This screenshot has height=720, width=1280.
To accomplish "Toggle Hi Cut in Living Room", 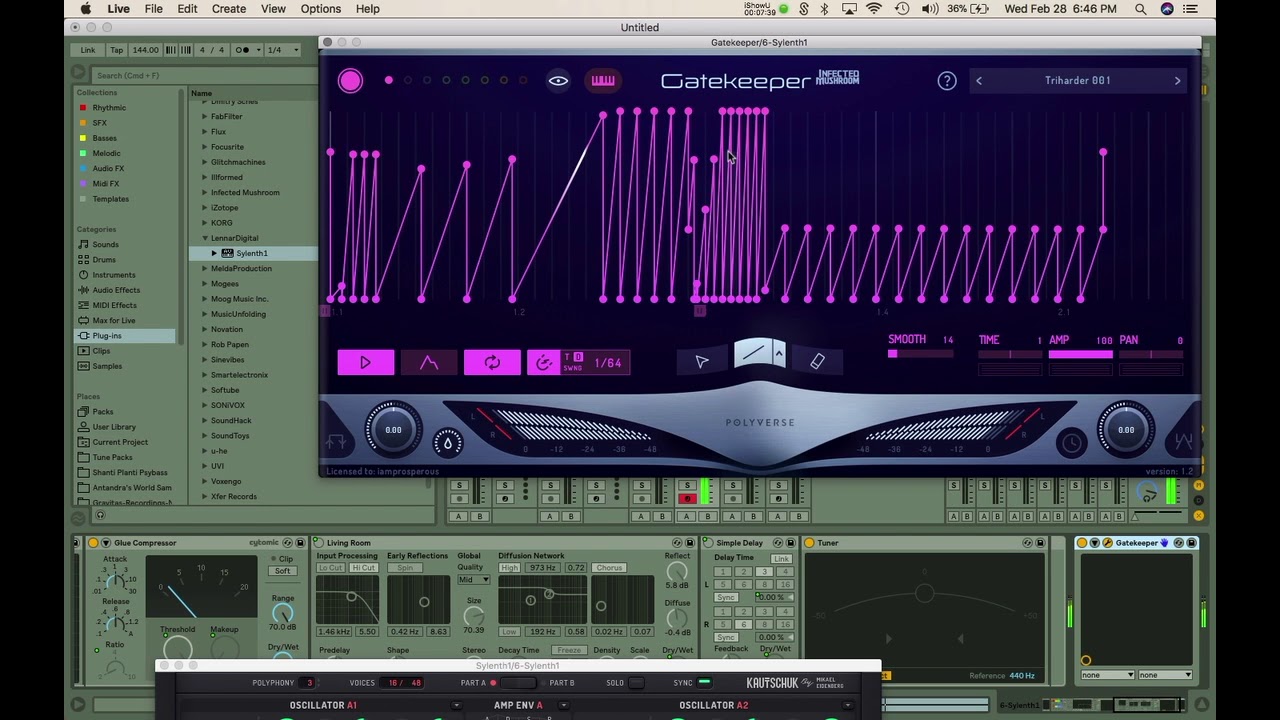I will click(x=363, y=568).
